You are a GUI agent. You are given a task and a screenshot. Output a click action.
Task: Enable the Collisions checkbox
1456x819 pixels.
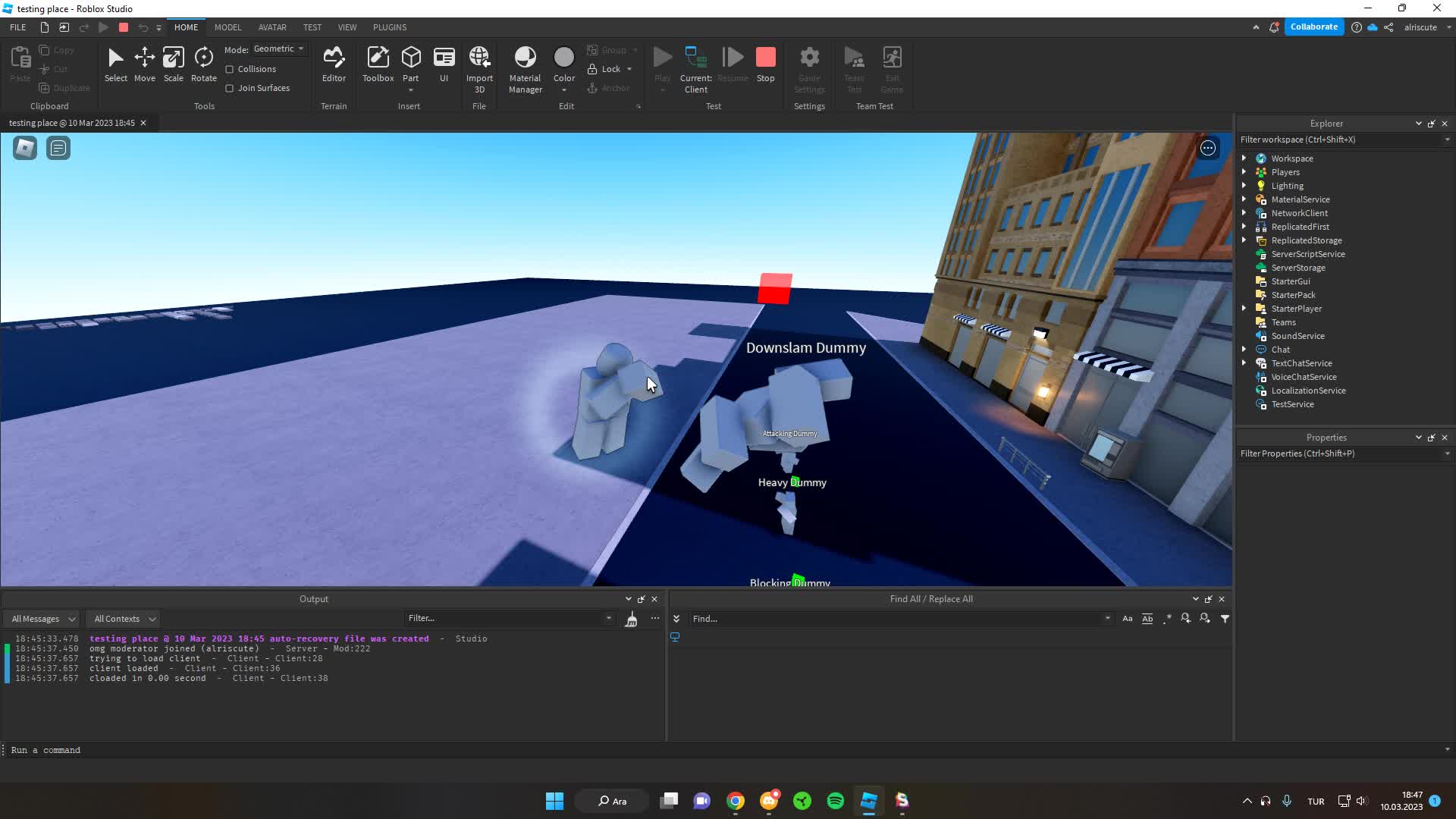tap(230, 69)
